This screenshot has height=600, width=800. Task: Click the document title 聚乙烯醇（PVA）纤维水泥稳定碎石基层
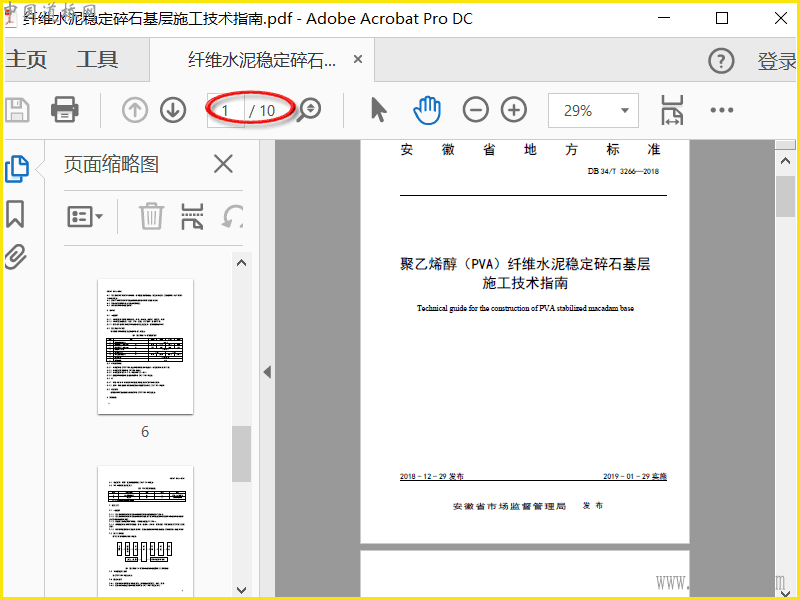(525, 264)
